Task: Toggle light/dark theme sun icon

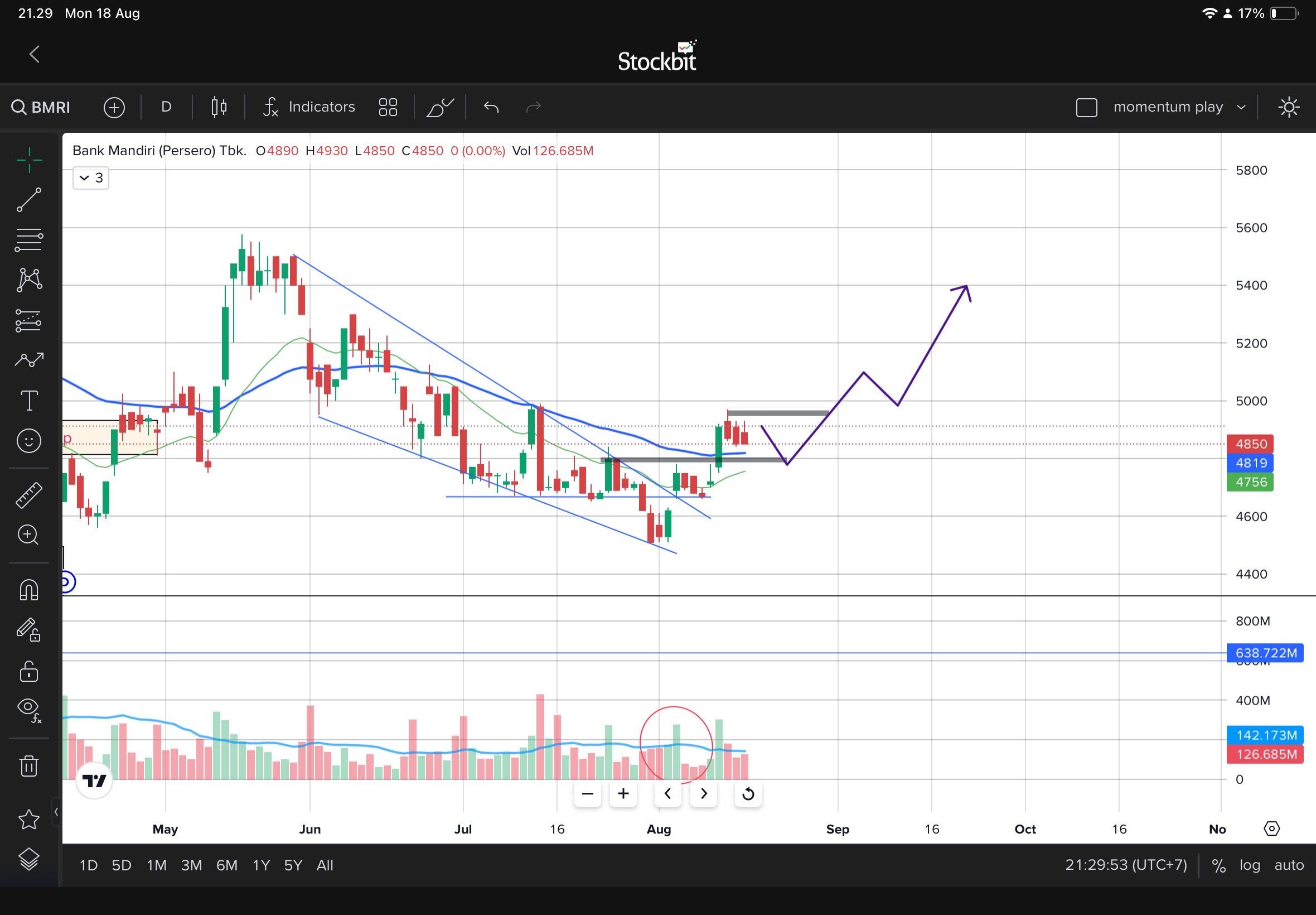Action: (1289, 107)
